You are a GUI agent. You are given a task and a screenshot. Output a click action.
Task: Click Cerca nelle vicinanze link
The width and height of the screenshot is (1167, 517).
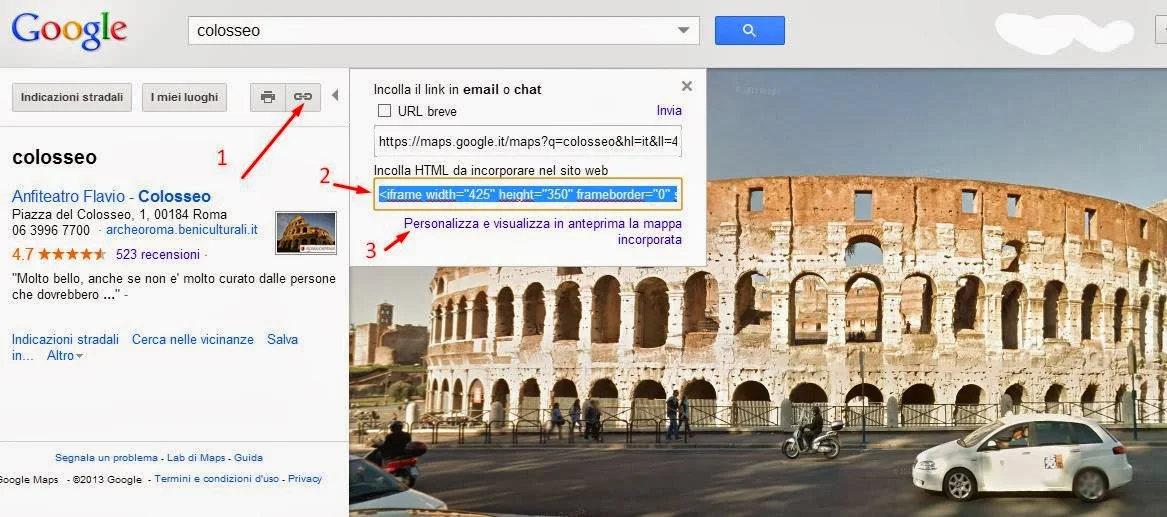pyautogui.click(x=193, y=339)
